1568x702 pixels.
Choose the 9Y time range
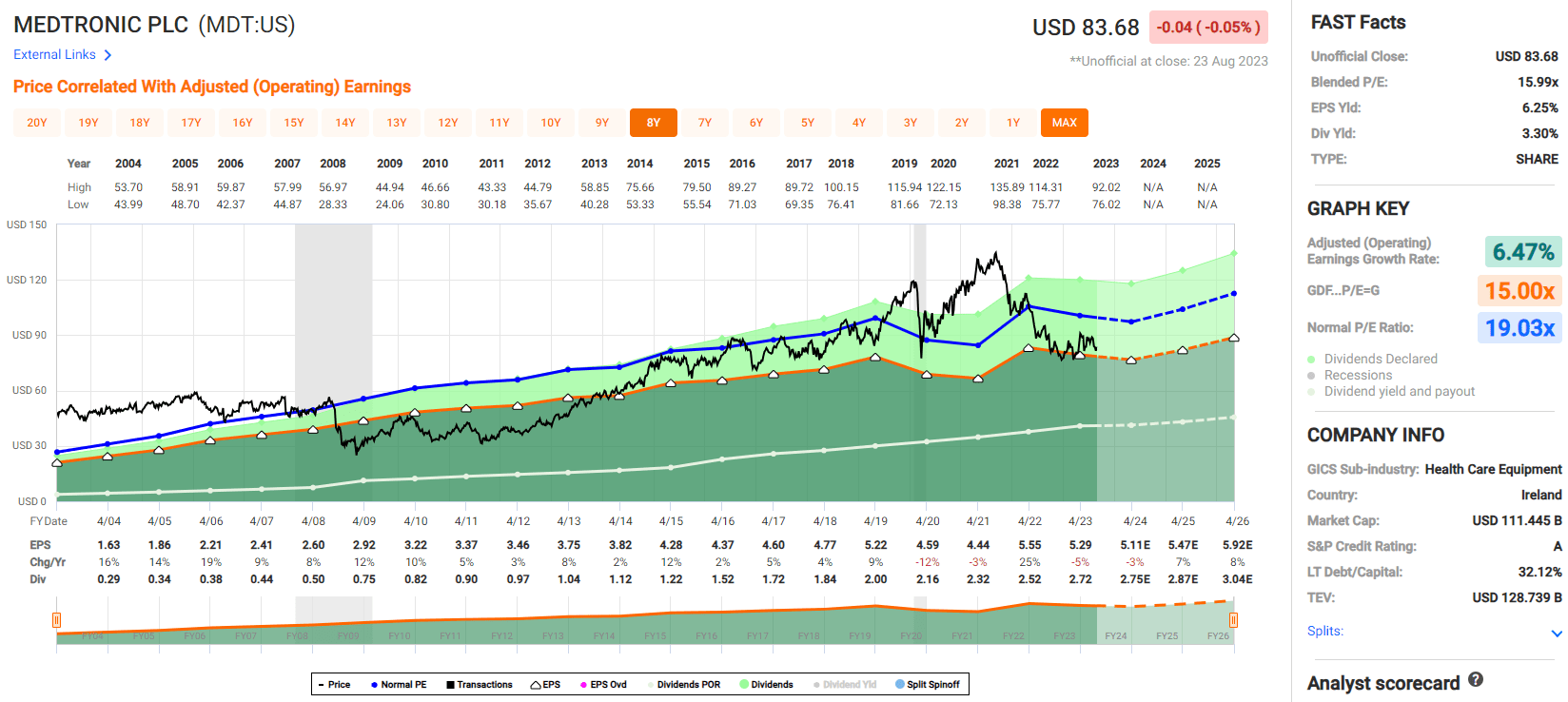[602, 123]
